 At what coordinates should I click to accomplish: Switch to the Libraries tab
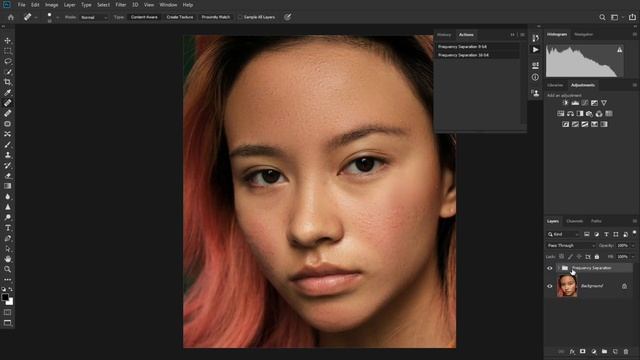(x=555, y=85)
